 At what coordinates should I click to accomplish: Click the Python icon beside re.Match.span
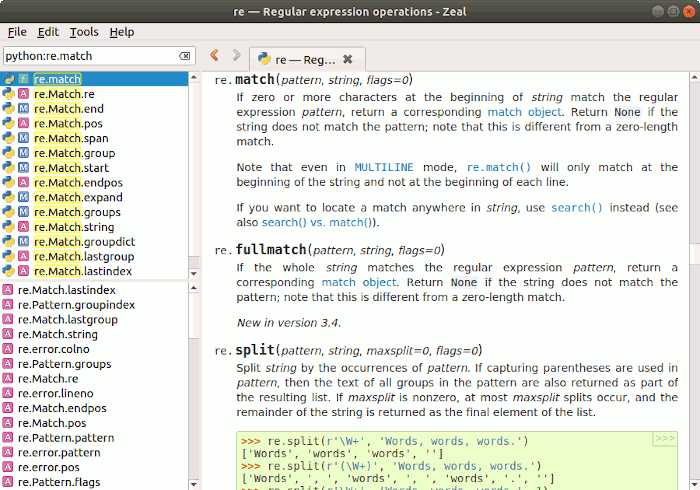click(8, 138)
